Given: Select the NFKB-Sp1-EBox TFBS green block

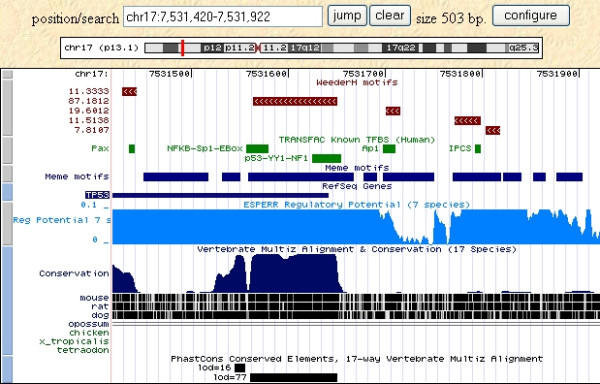Looking at the screenshot, I should (257, 149).
